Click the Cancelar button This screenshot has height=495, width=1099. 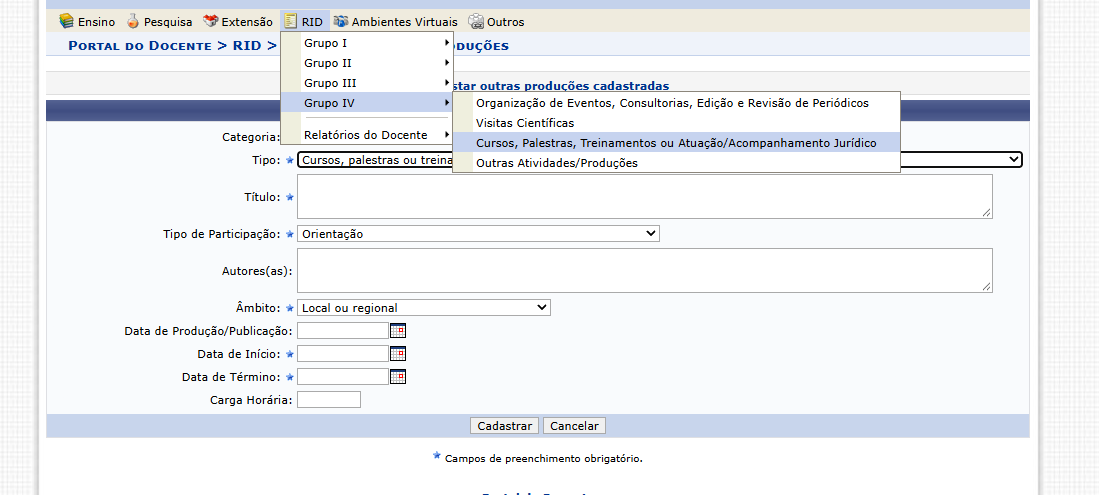click(574, 426)
